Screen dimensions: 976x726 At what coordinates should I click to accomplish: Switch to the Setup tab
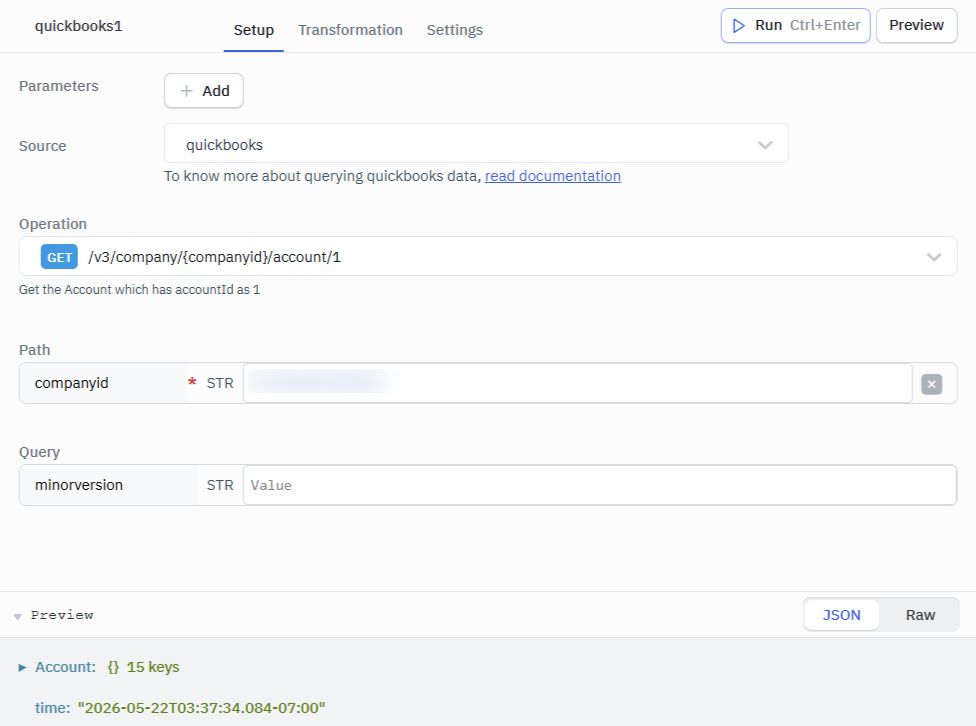click(253, 30)
